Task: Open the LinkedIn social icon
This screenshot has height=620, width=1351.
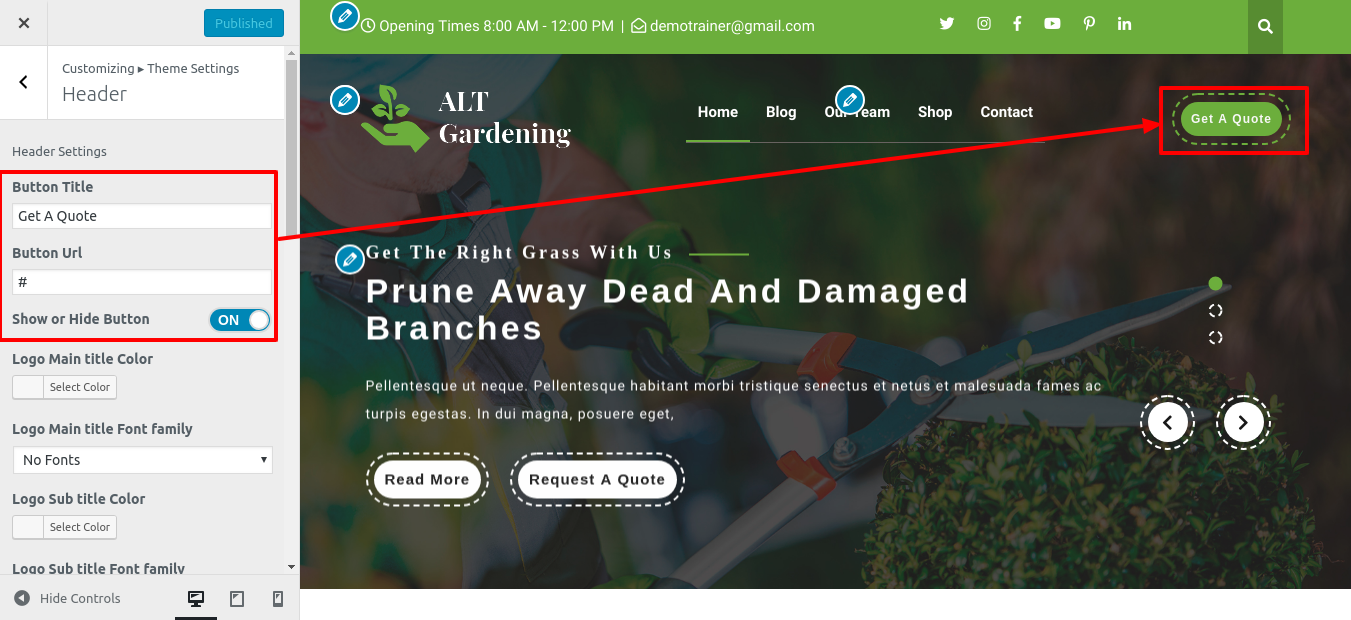Action: click(x=1125, y=24)
